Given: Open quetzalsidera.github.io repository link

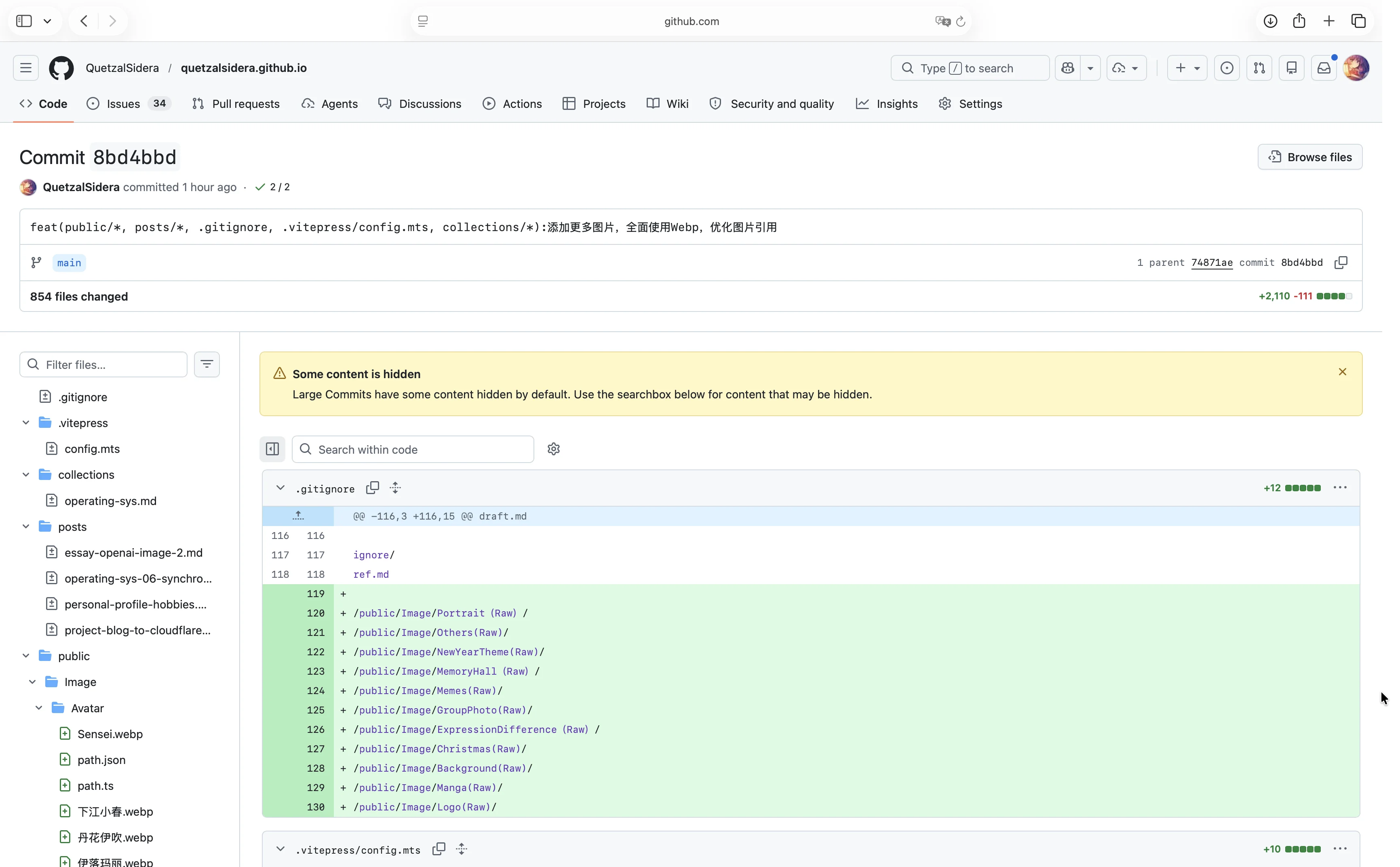Looking at the screenshot, I should point(244,67).
